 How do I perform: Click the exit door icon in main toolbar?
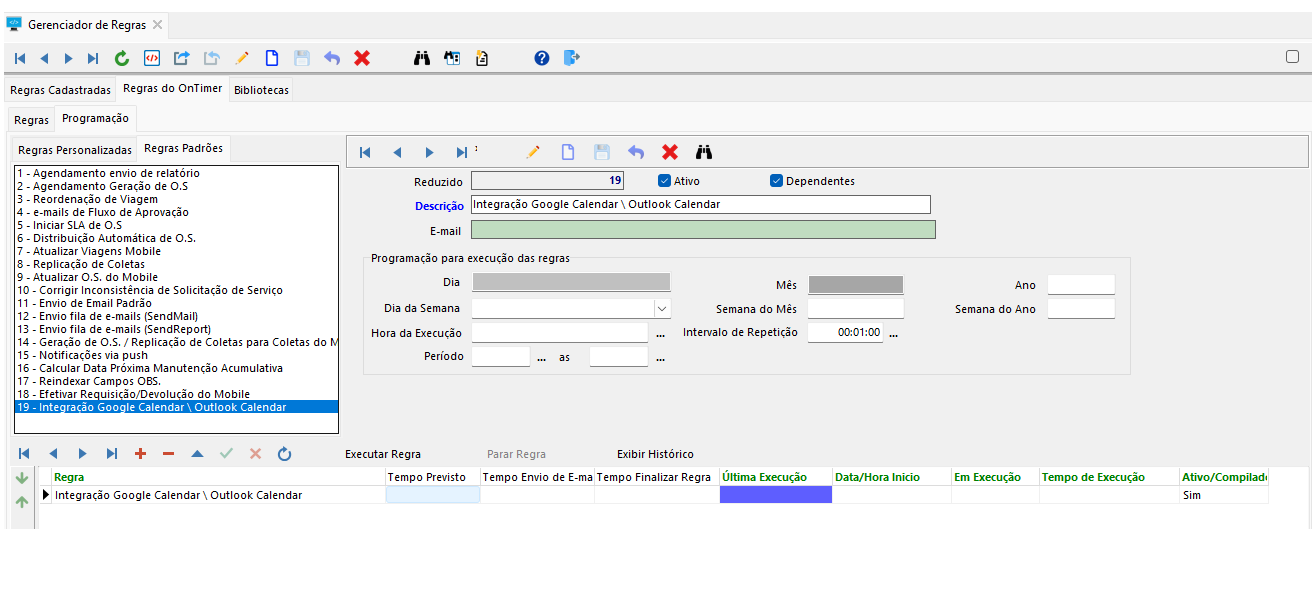[572, 59]
